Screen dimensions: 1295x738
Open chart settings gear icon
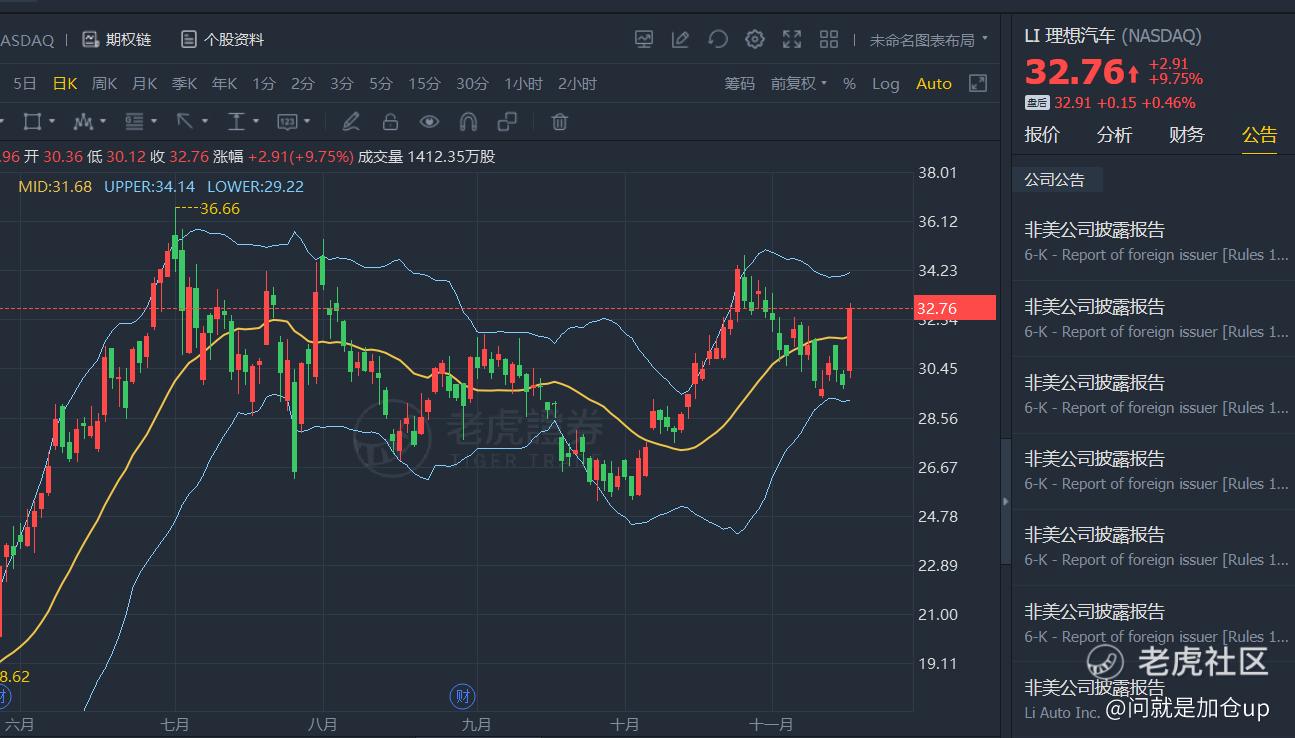point(755,40)
